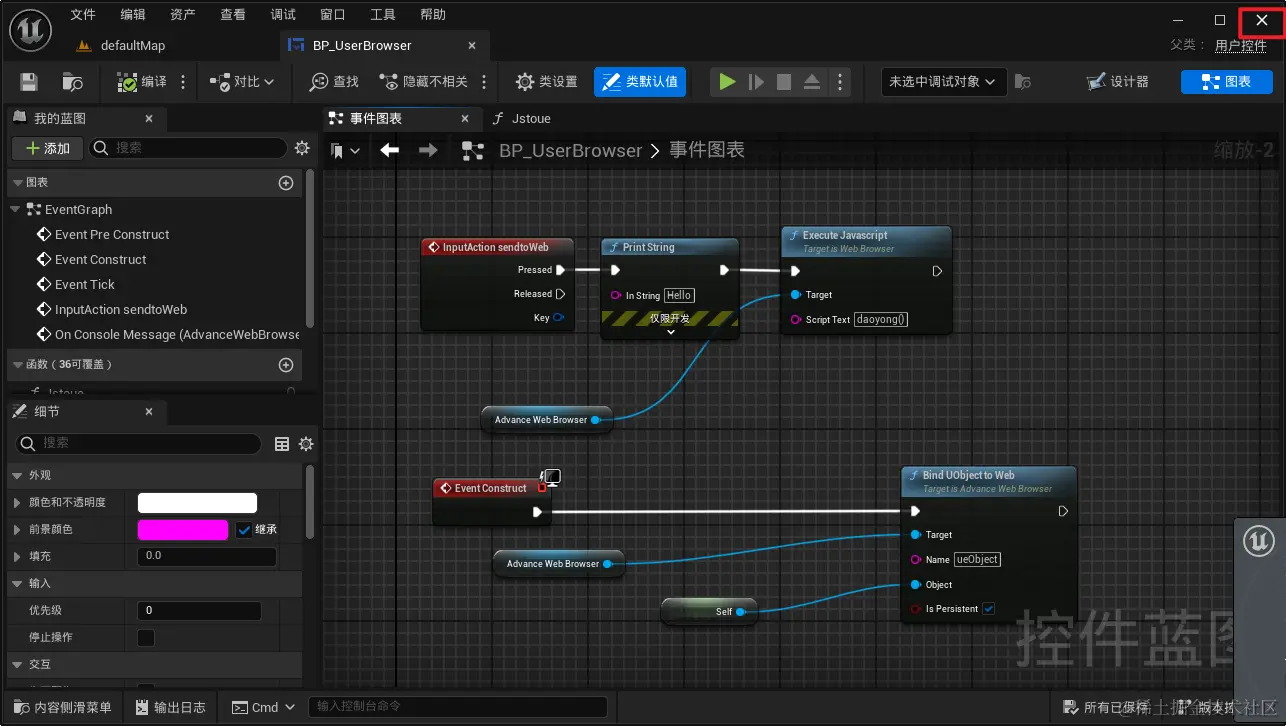
Task: Toggle the 继承 checkbox in Details panel
Action: (244, 529)
